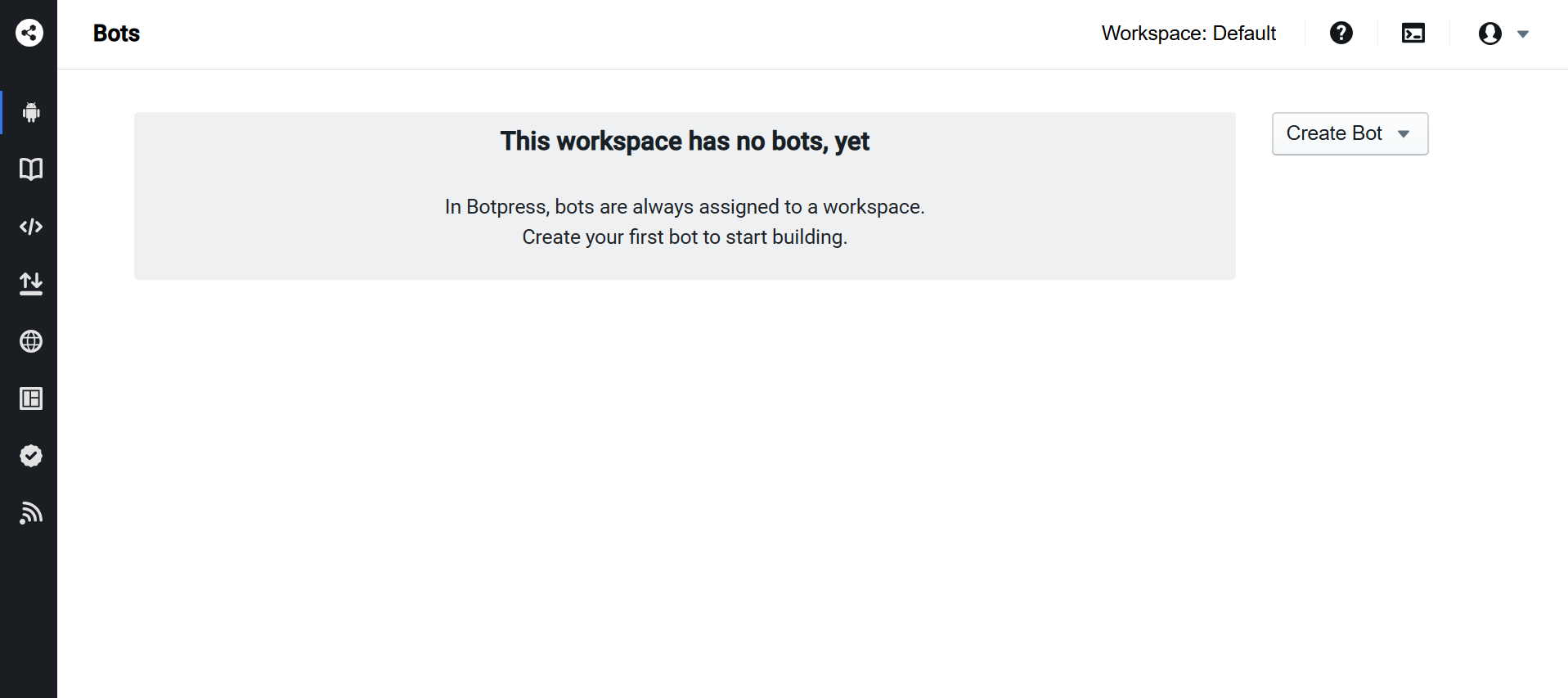Open the user account avatar menu

[1490, 34]
